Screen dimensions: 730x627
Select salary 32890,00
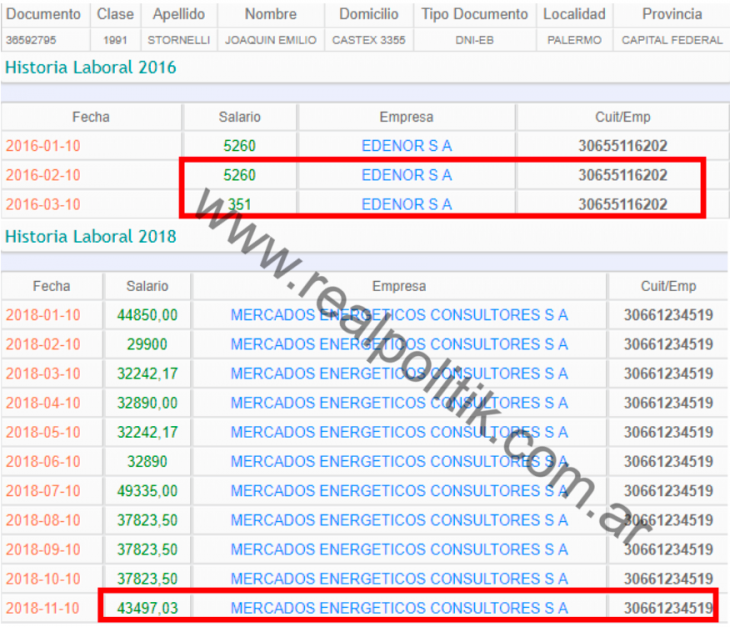(147, 403)
